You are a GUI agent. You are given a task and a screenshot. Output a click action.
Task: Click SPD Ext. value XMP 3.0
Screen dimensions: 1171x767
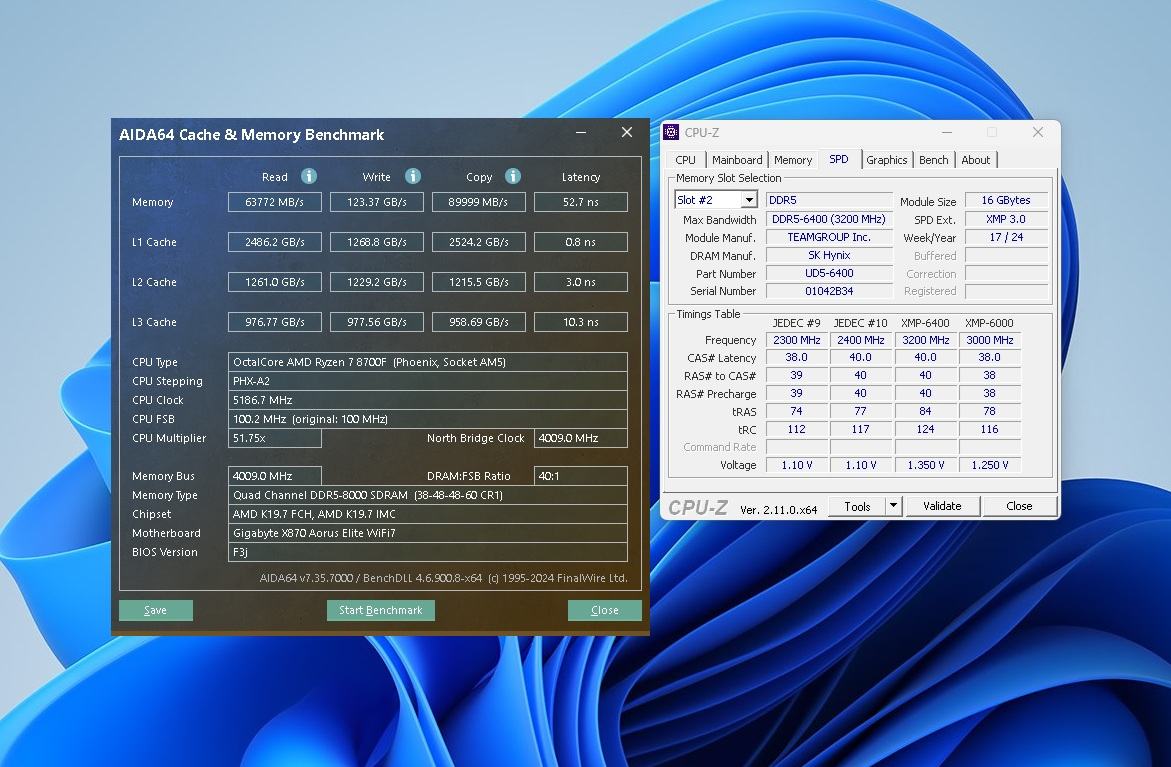1006,219
